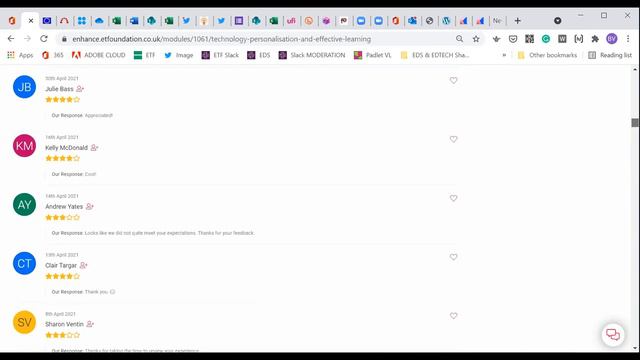Screen dimensions: 640x360
Task: Open the ADOBE CLOUD bookmark
Action: click(x=98, y=55)
